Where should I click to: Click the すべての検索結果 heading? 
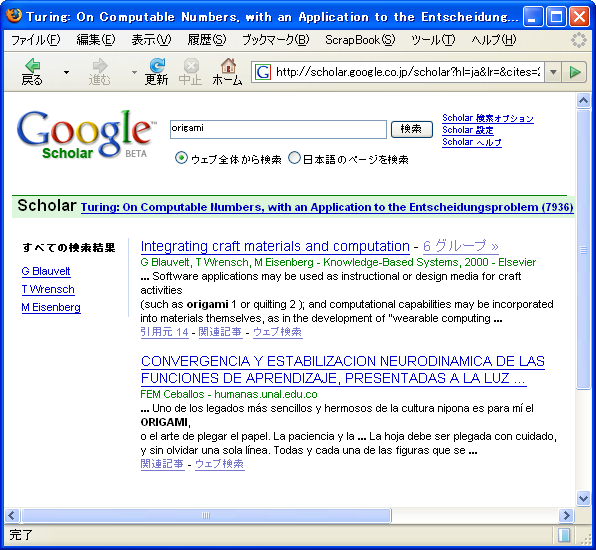(x=69, y=248)
